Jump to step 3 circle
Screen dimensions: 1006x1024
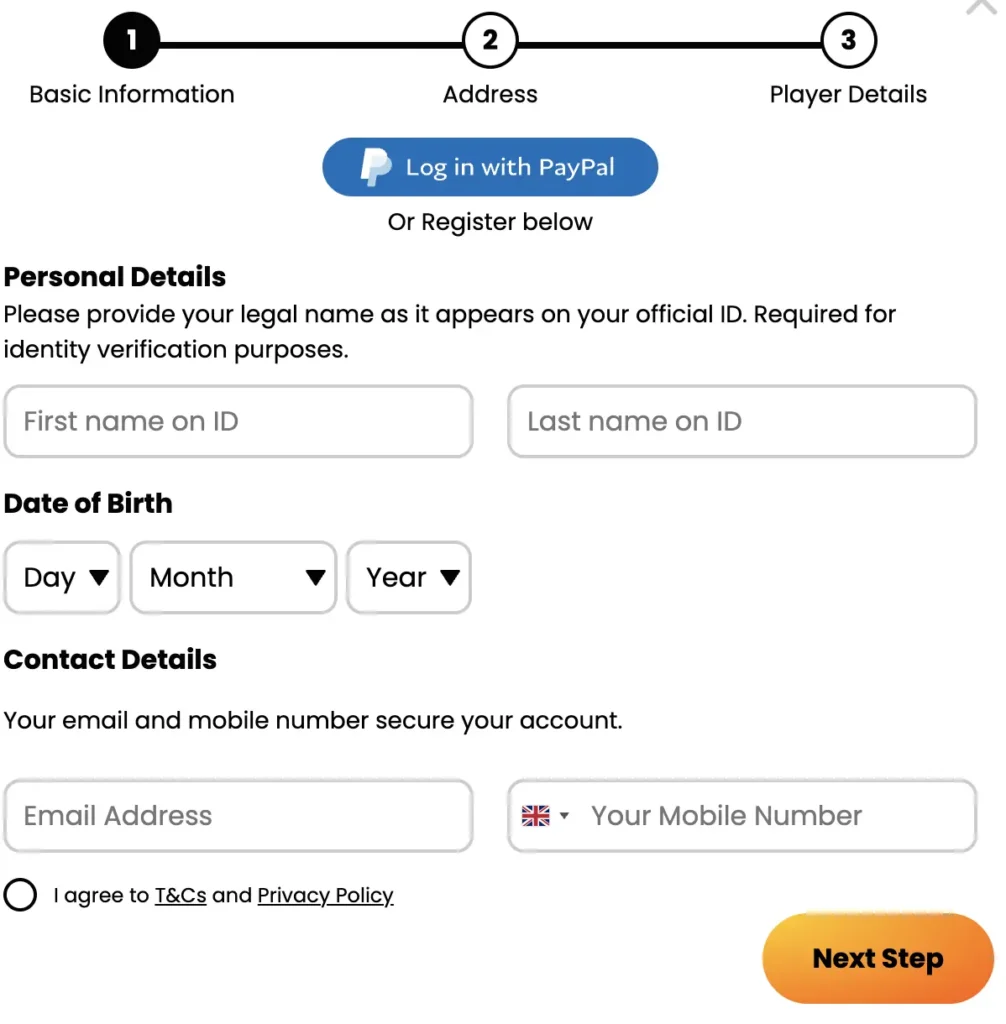coord(848,41)
